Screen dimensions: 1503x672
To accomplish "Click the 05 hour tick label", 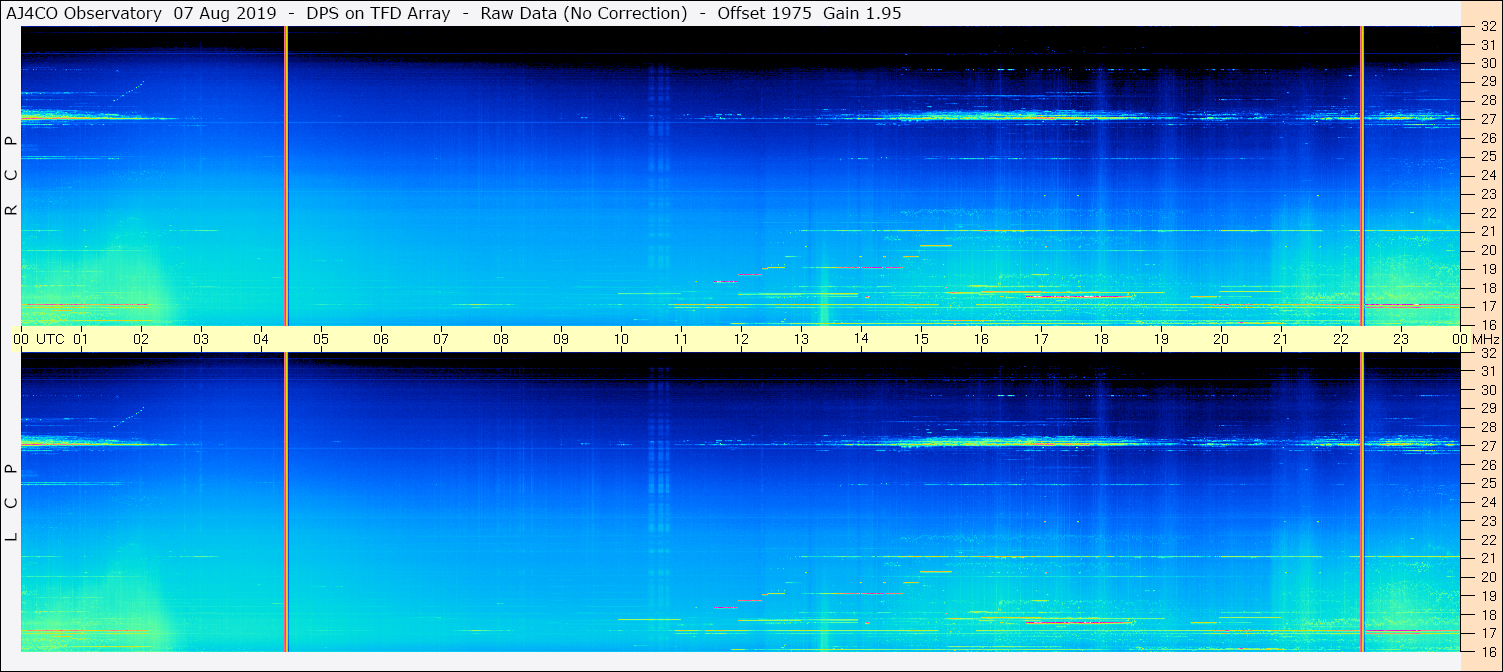I will pyautogui.click(x=321, y=339).
